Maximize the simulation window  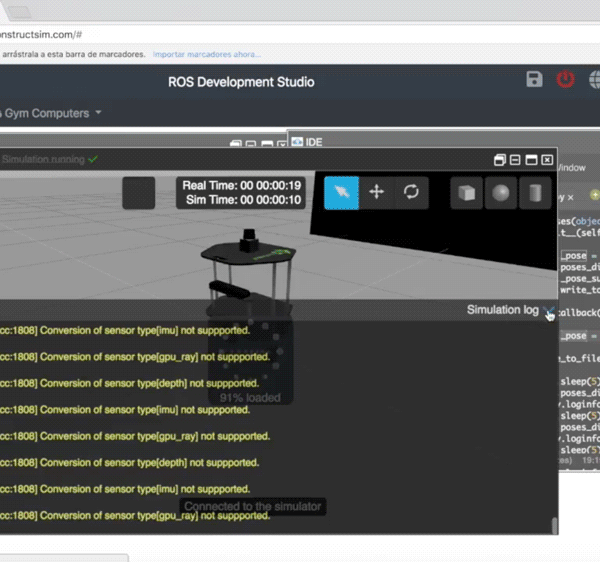coord(531,160)
